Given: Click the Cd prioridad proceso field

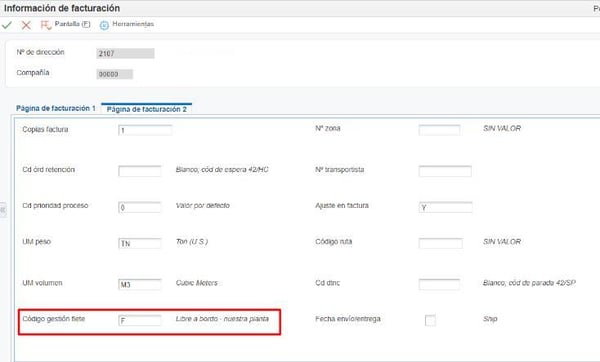Looking at the screenshot, I should [x=140, y=207].
